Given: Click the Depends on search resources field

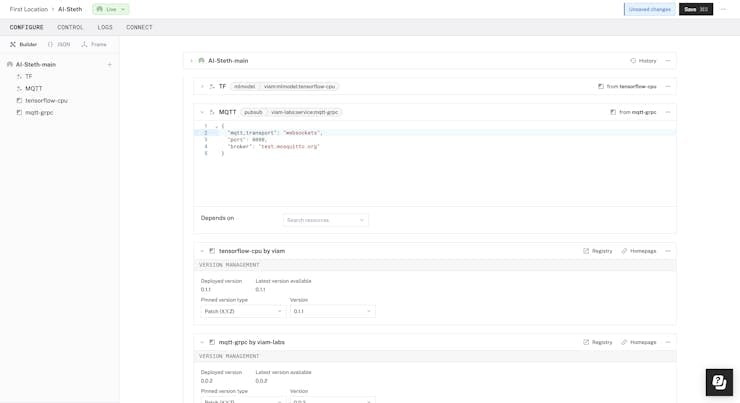Looking at the screenshot, I should pyautogui.click(x=325, y=220).
